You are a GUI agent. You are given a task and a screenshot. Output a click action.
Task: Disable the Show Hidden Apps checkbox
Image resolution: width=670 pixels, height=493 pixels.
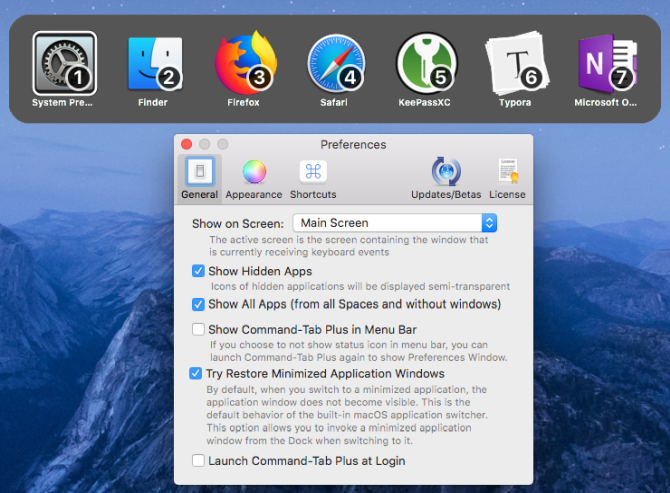[x=198, y=271]
